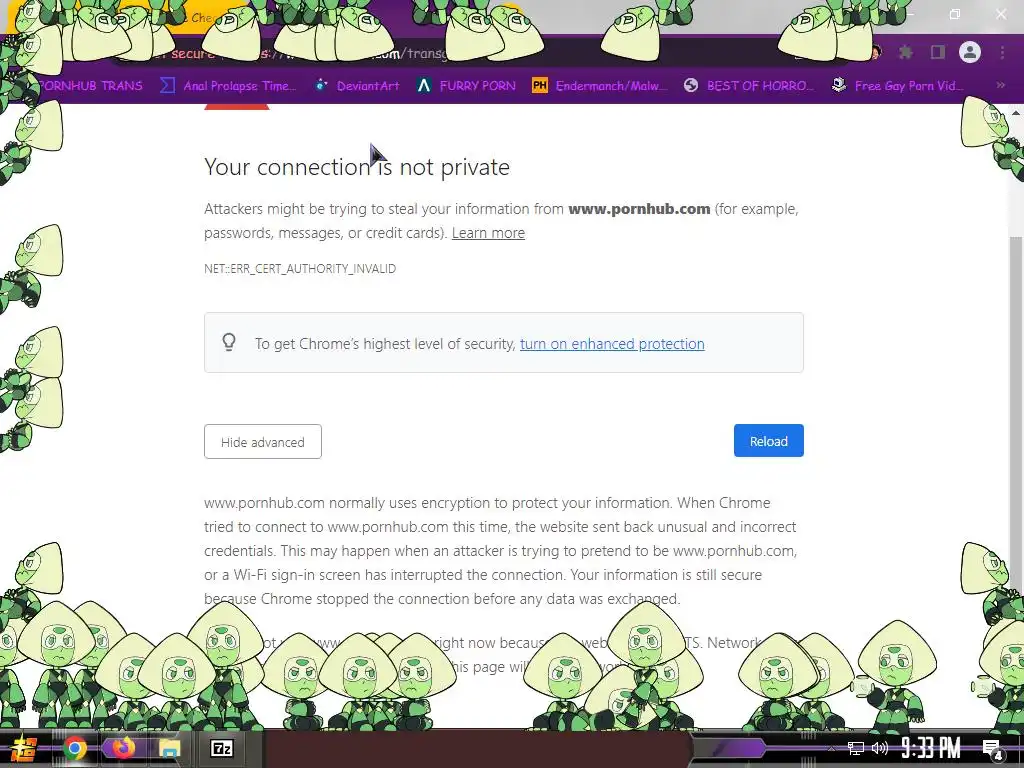Open the DeviantArt bookmark
1024x768 pixels.
pyautogui.click(x=357, y=86)
